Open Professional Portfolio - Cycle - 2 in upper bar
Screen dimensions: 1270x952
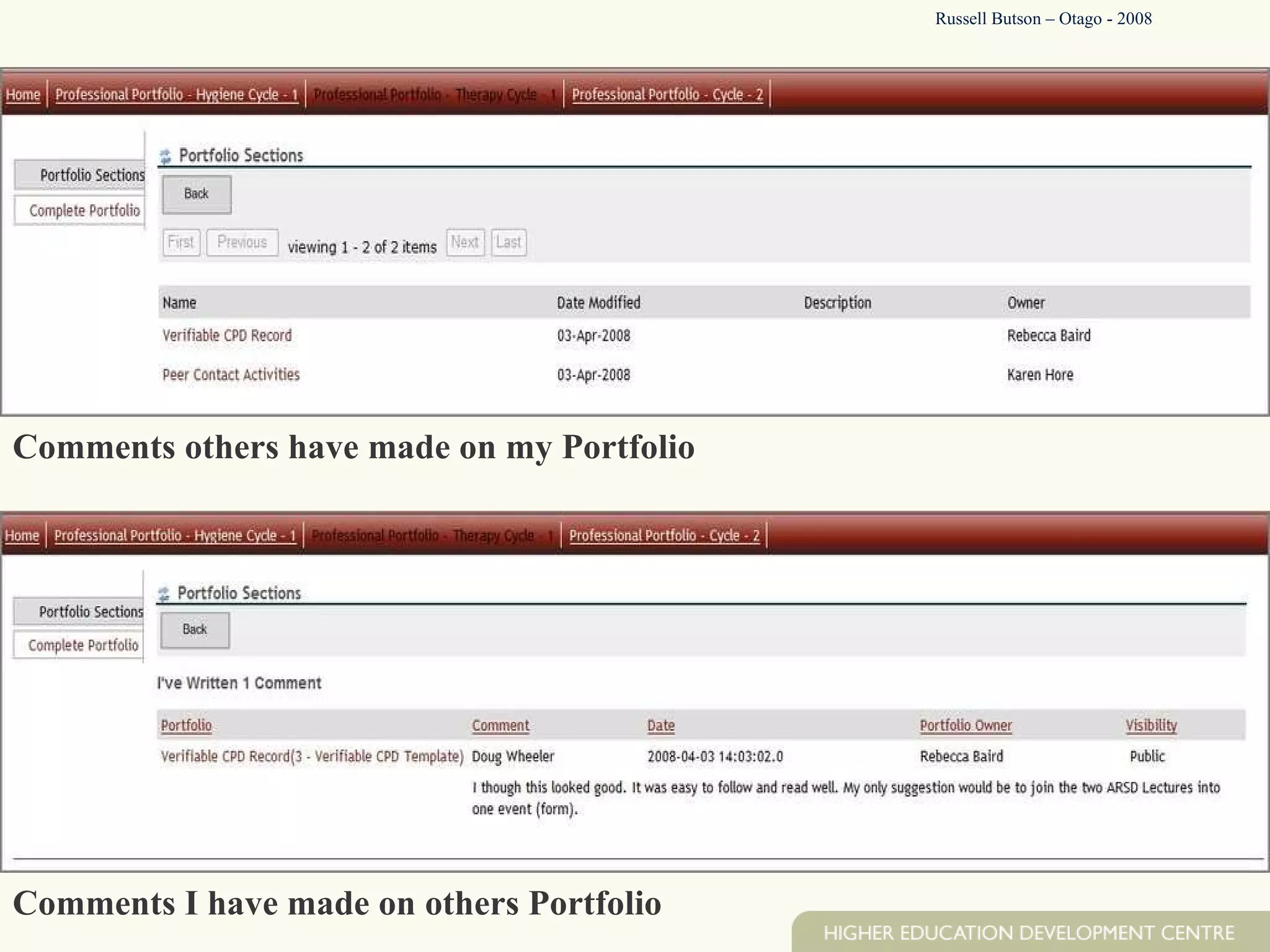pyautogui.click(x=667, y=95)
